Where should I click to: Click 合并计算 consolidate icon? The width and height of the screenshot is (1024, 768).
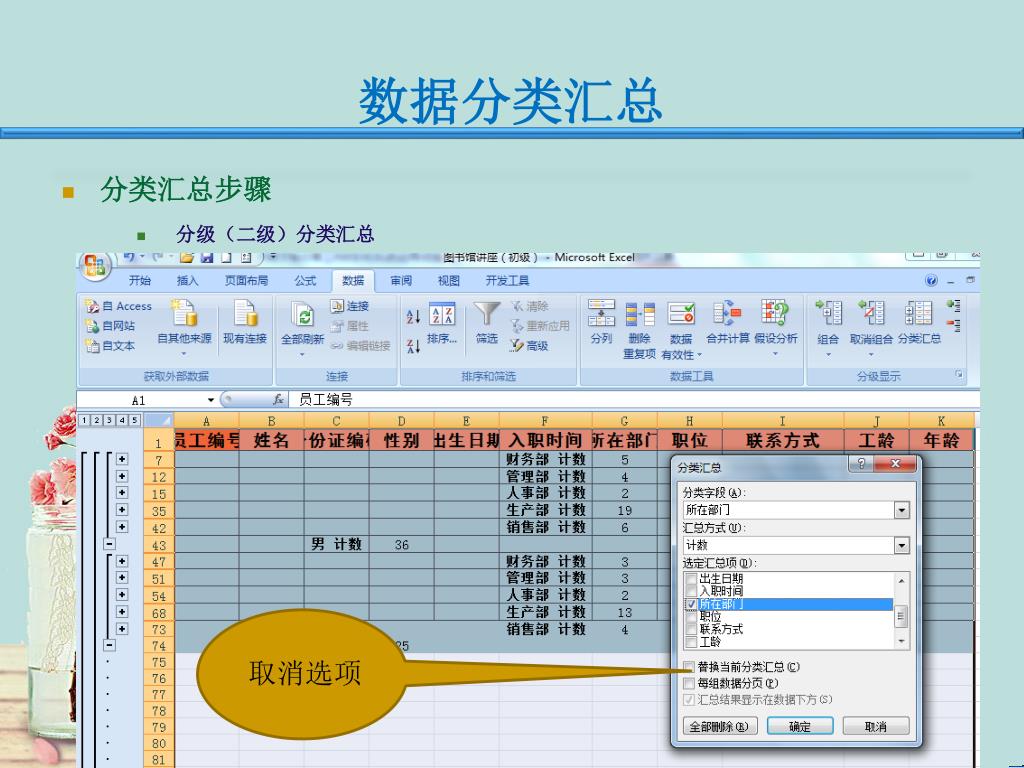click(x=728, y=313)
